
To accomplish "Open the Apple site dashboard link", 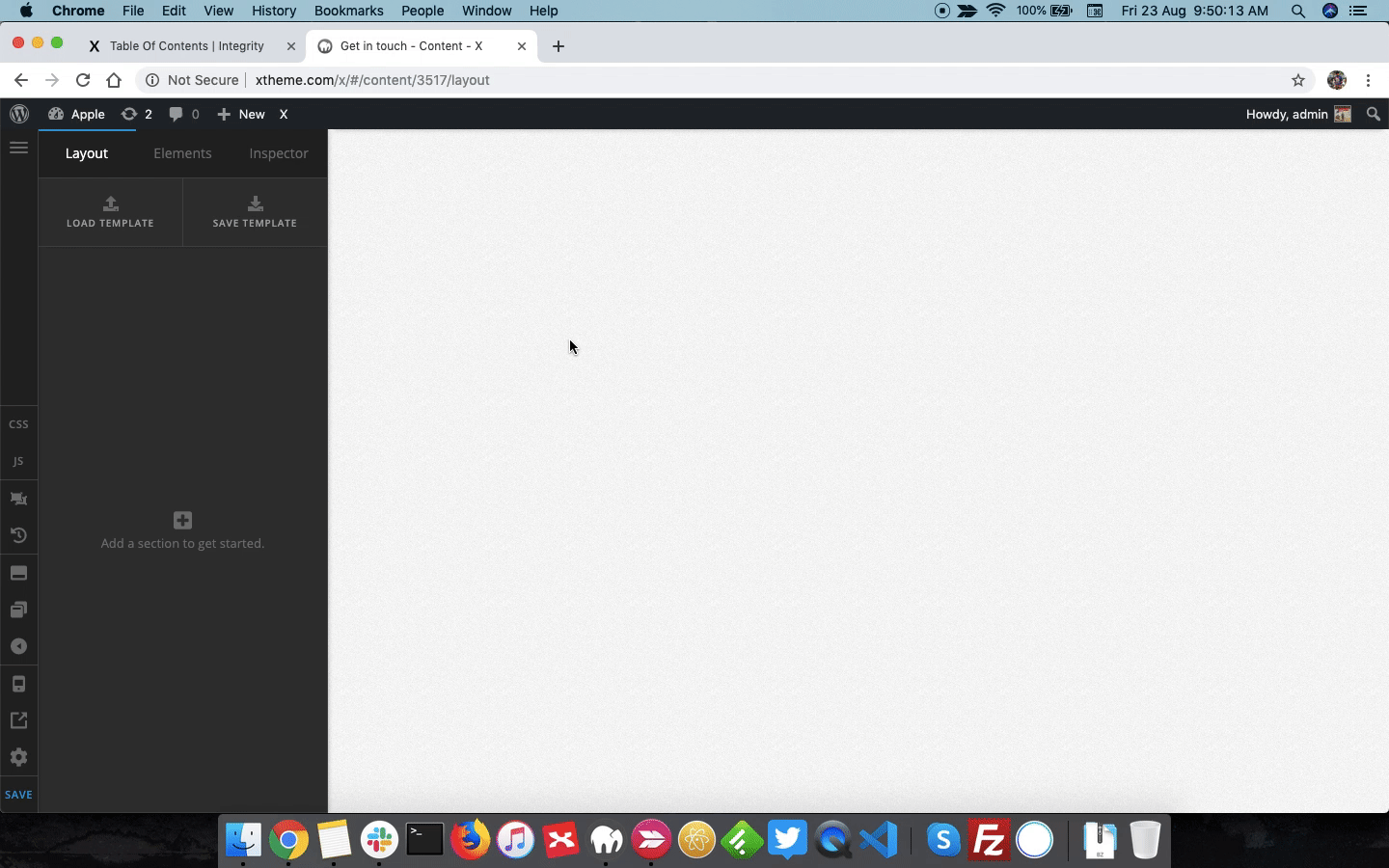I will pos(76,114).
